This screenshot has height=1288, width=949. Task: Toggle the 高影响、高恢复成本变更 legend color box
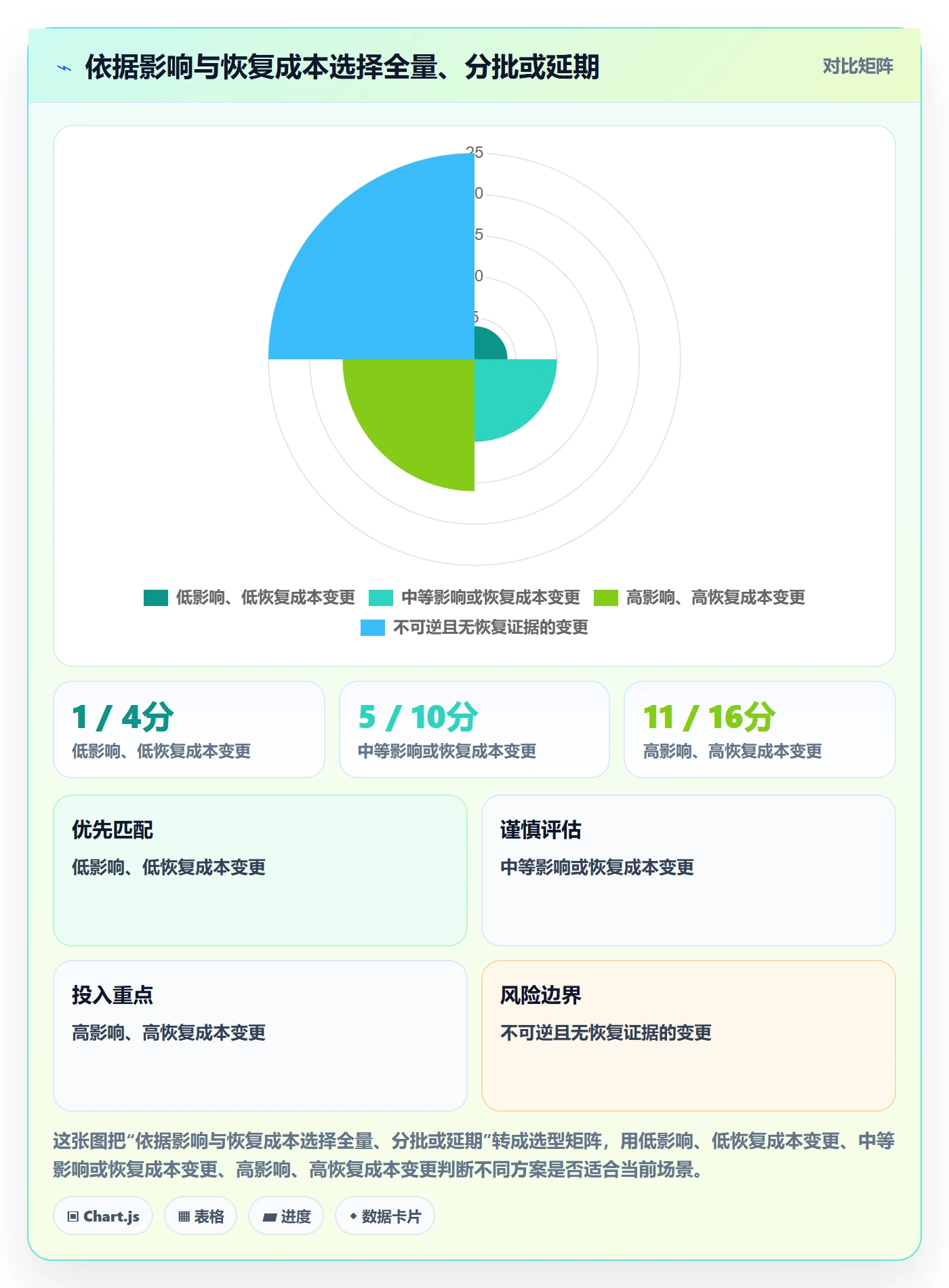point(605,598)
